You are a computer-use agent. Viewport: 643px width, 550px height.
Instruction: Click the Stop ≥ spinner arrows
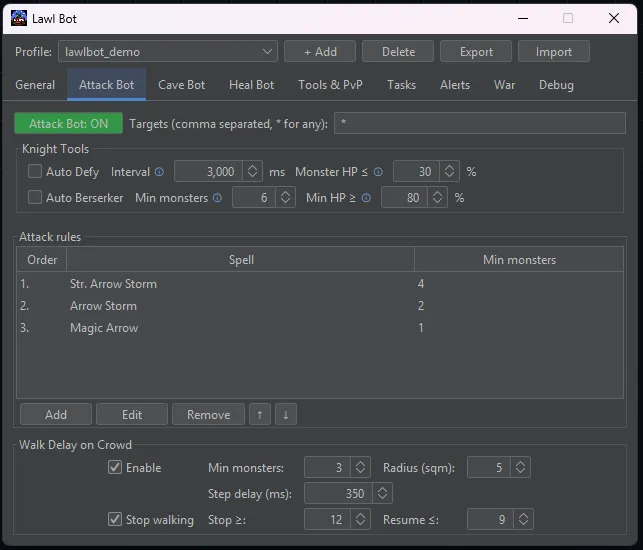coord(360,519)
